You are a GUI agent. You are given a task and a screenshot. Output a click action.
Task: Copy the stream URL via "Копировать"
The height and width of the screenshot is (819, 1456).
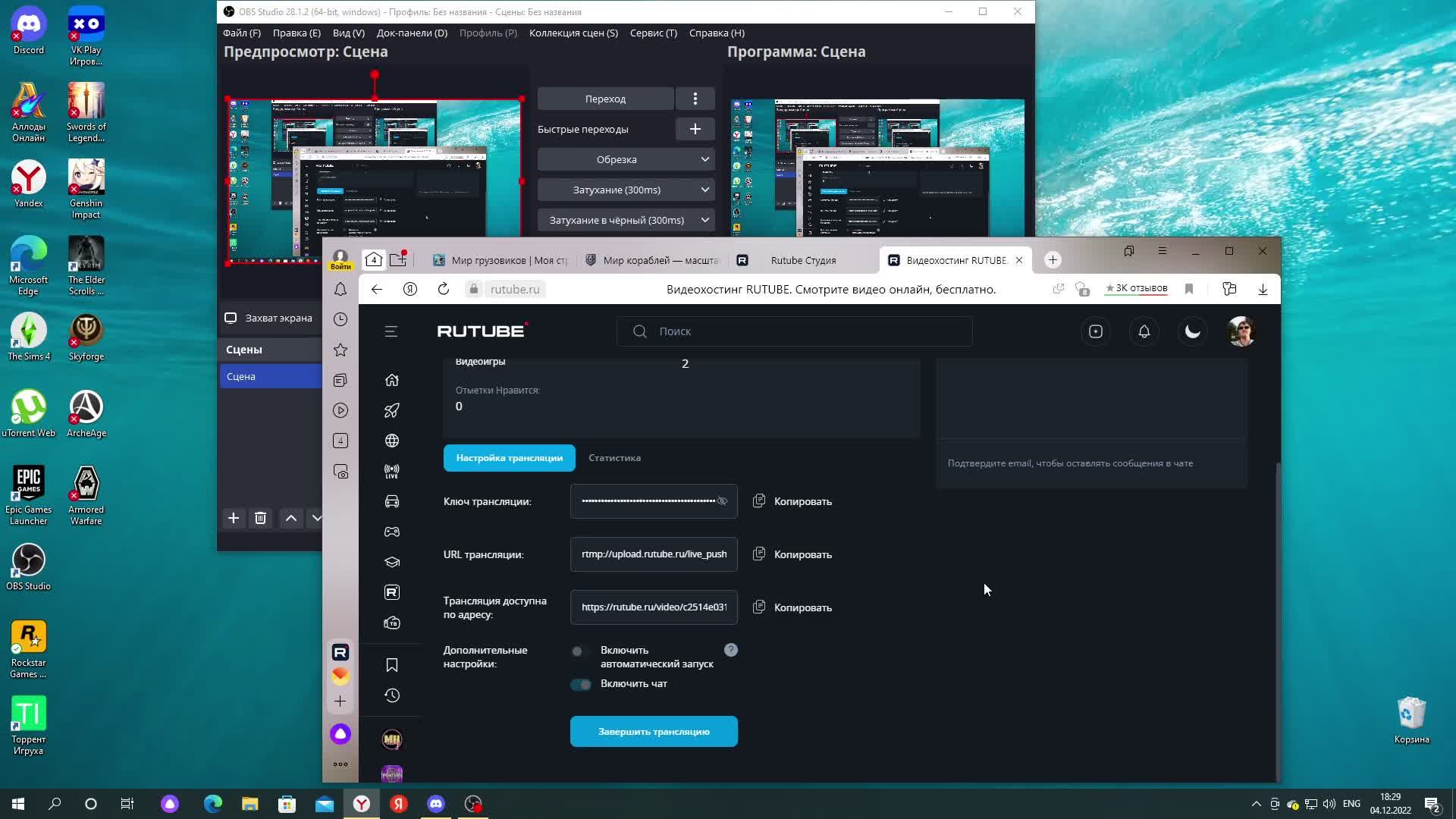[793, 554]
